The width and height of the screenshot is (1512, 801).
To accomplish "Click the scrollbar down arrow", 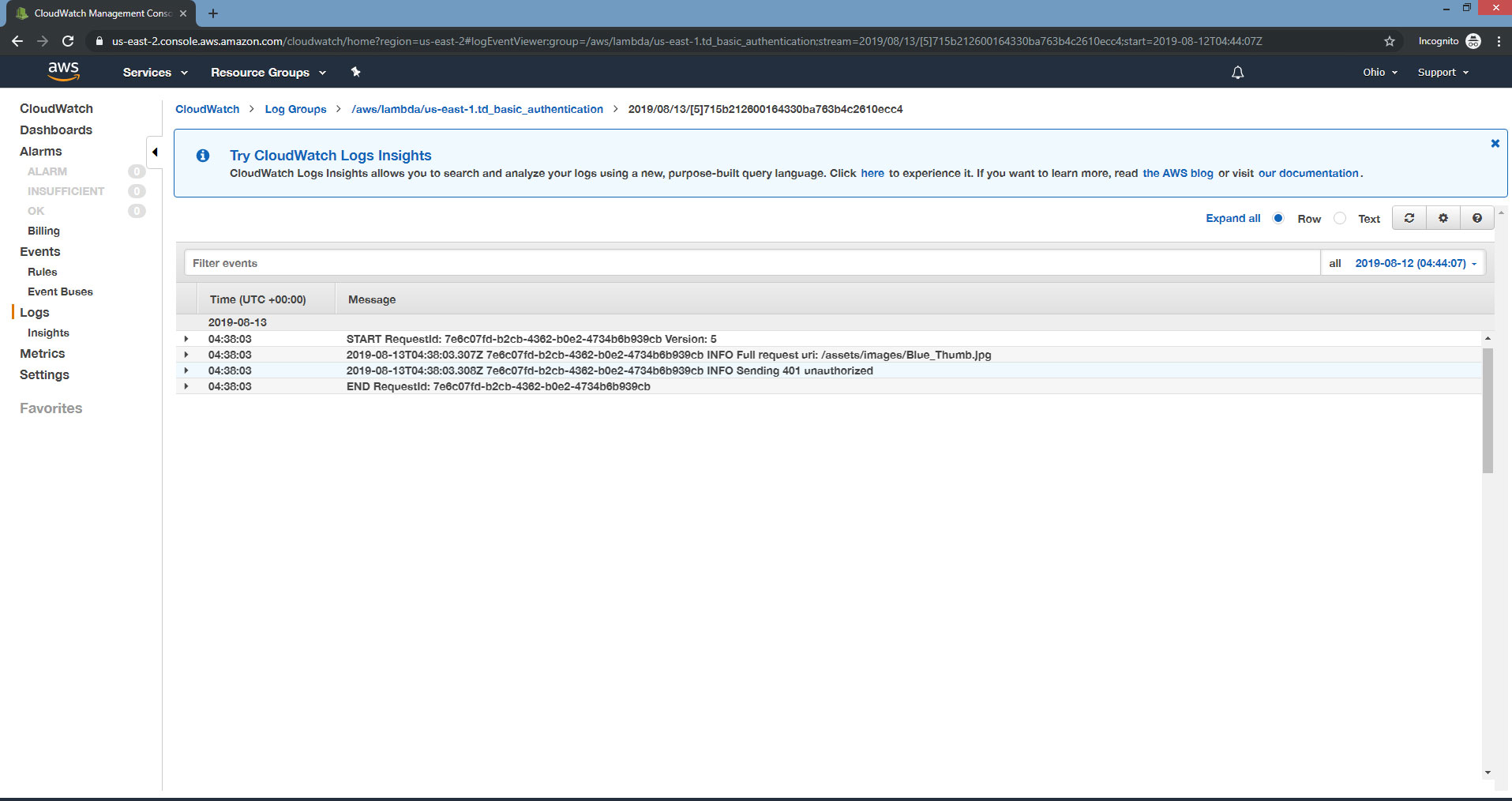I will point(1488,773).
